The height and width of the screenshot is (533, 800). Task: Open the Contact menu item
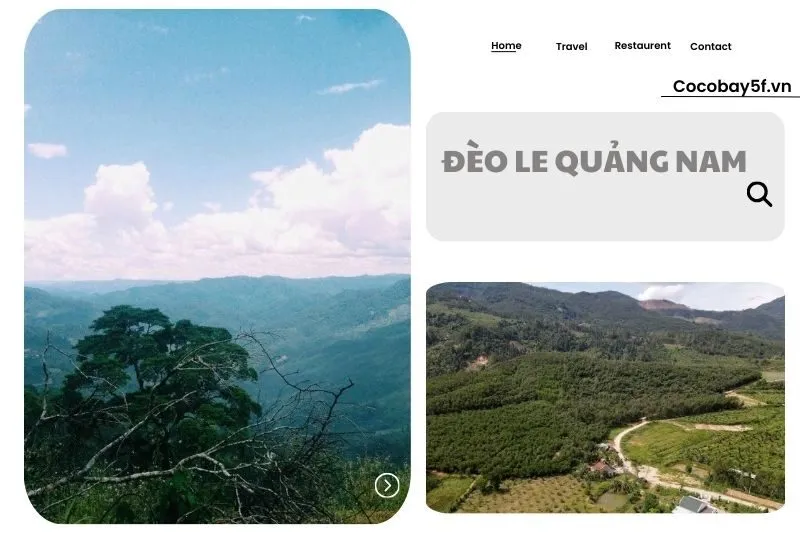pyautogui.click(x=711, y=46)
